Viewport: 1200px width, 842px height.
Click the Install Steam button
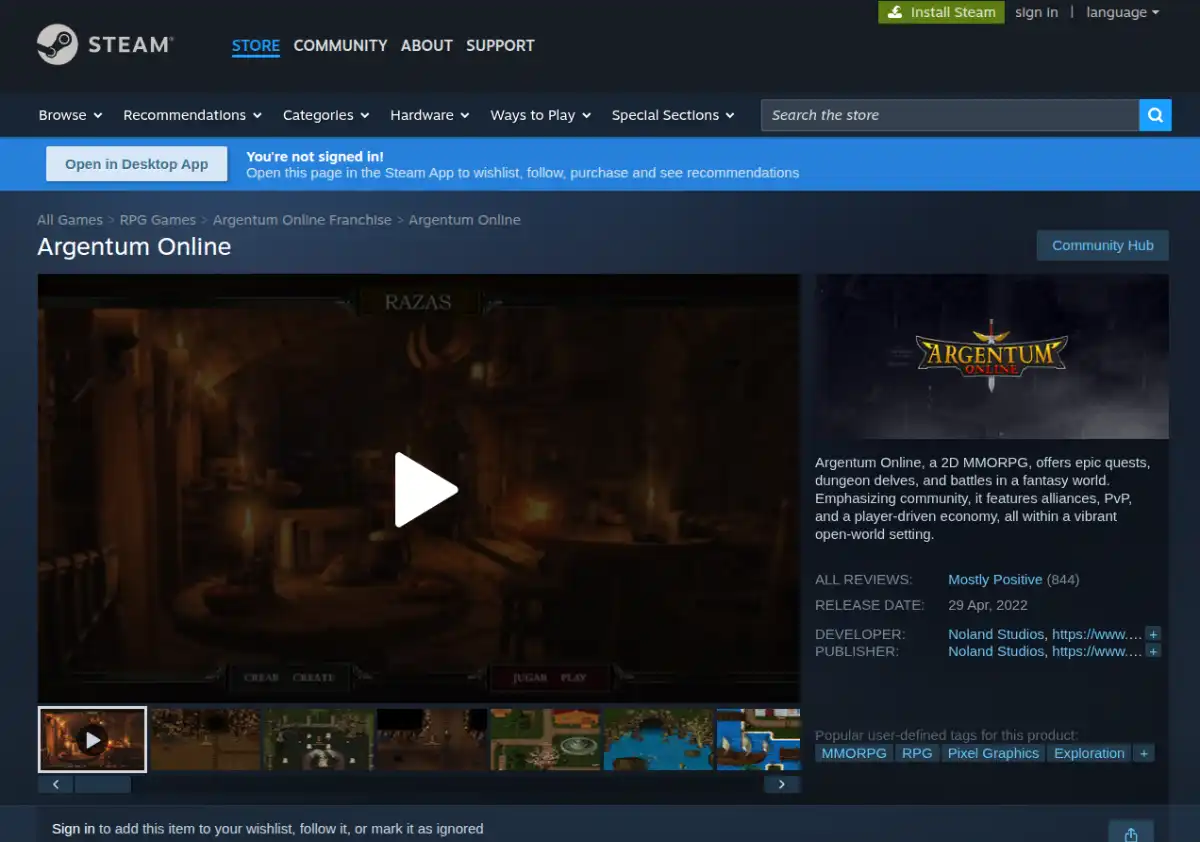pyautogui.click(x=941, y=12)
